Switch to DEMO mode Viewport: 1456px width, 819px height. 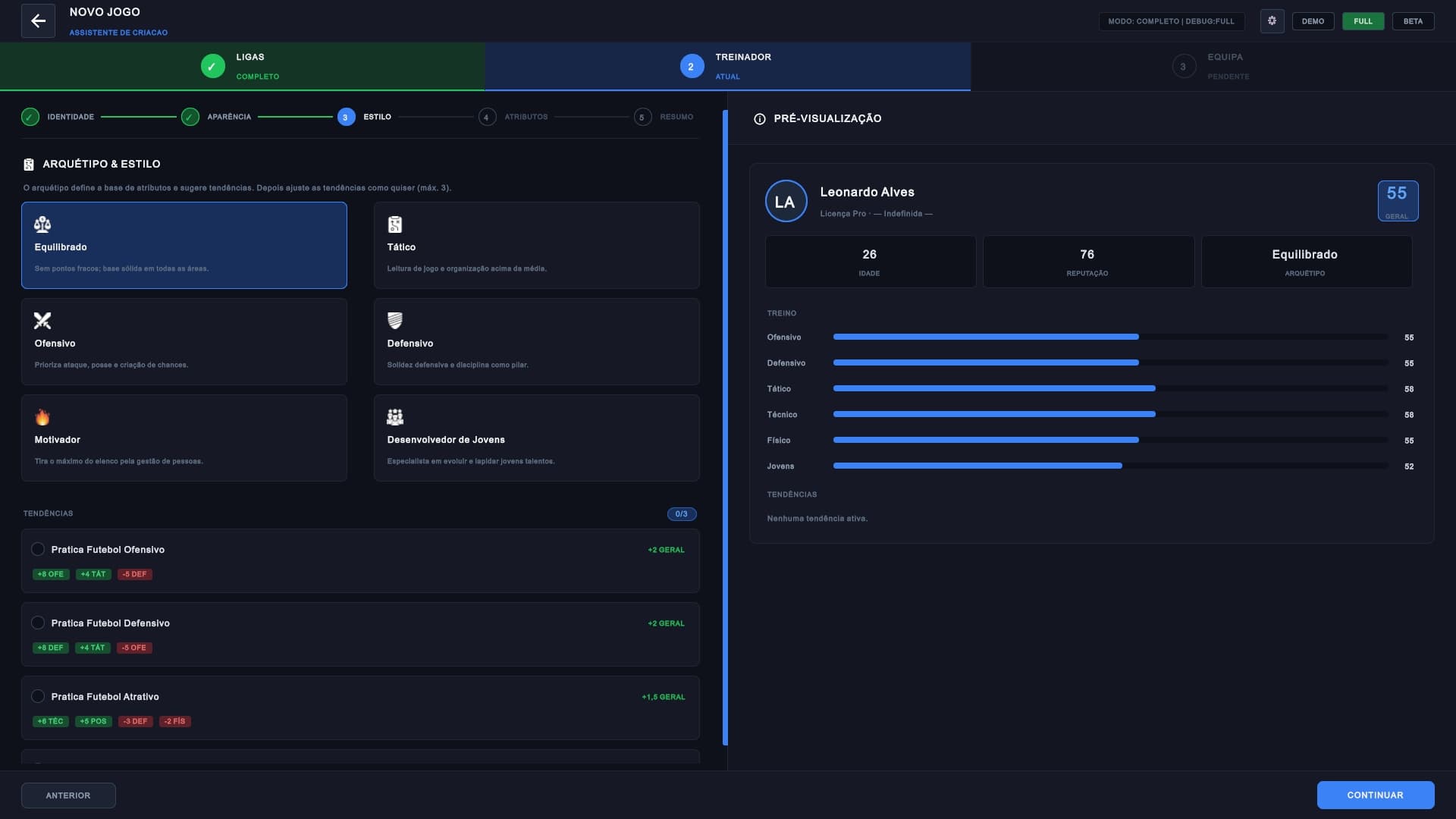[1313, 21]
